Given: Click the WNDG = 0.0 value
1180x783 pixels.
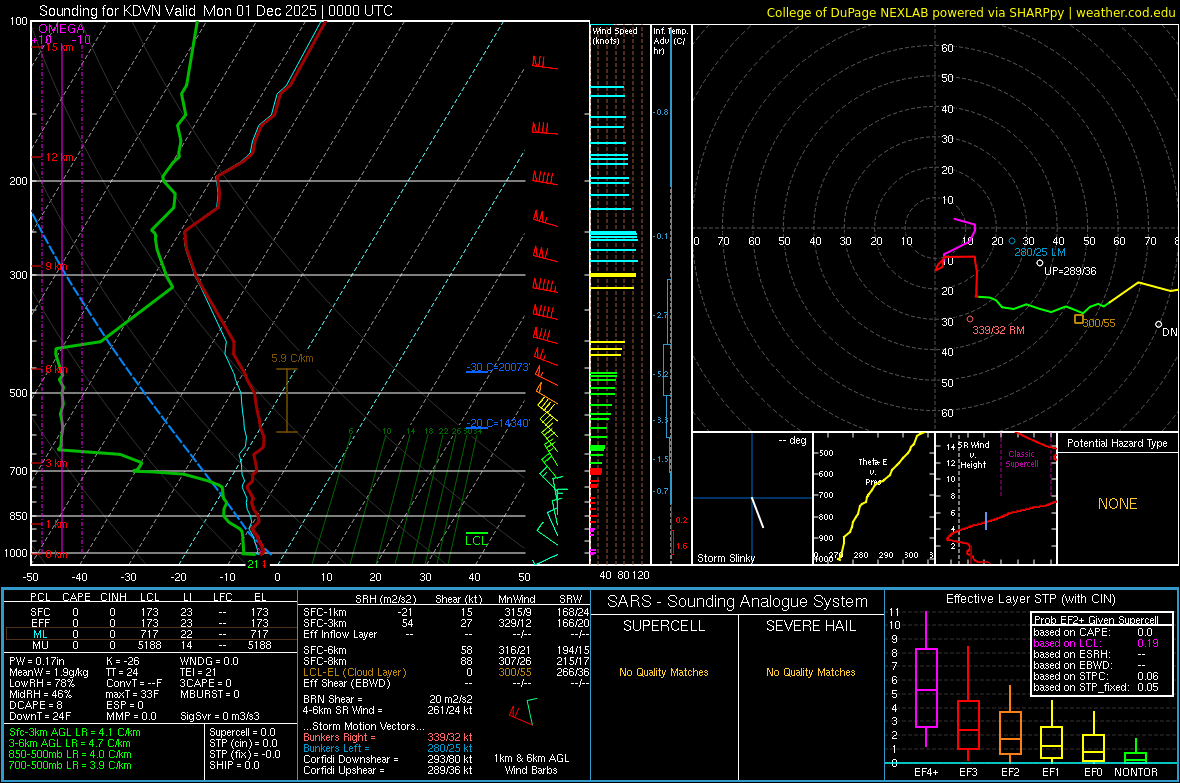Looking at the screenshot, I should [209, 661].
